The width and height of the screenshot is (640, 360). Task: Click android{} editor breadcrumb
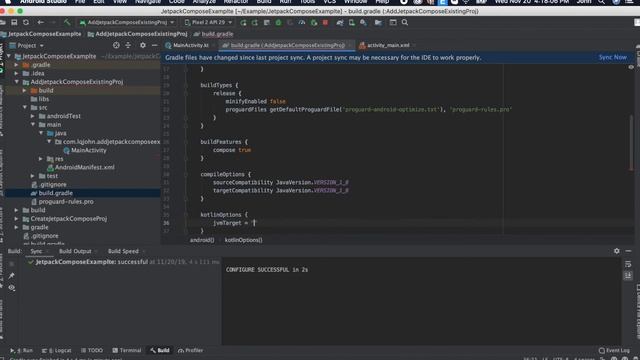coord(202,240)
